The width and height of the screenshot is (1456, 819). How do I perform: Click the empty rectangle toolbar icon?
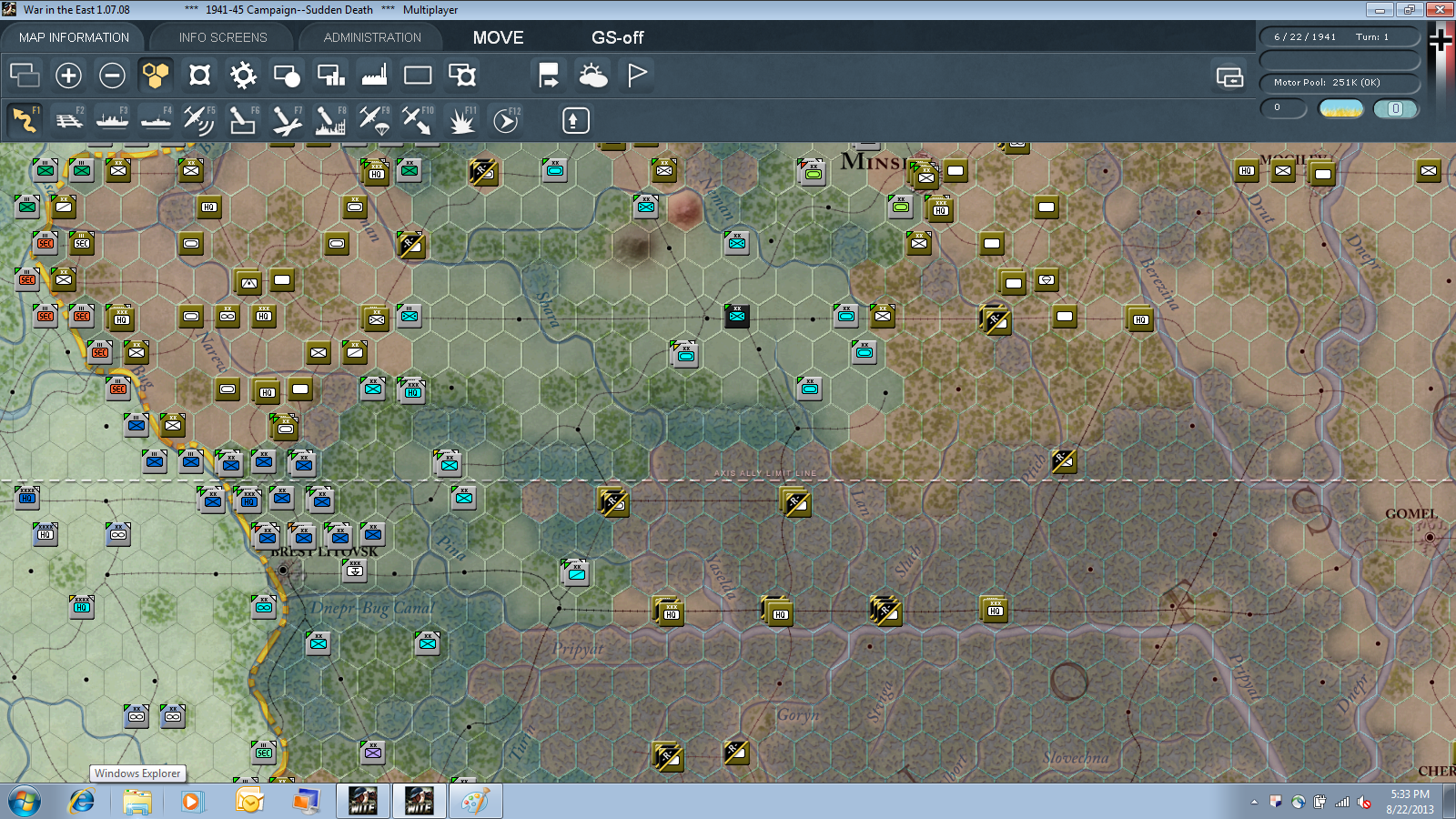418,75
